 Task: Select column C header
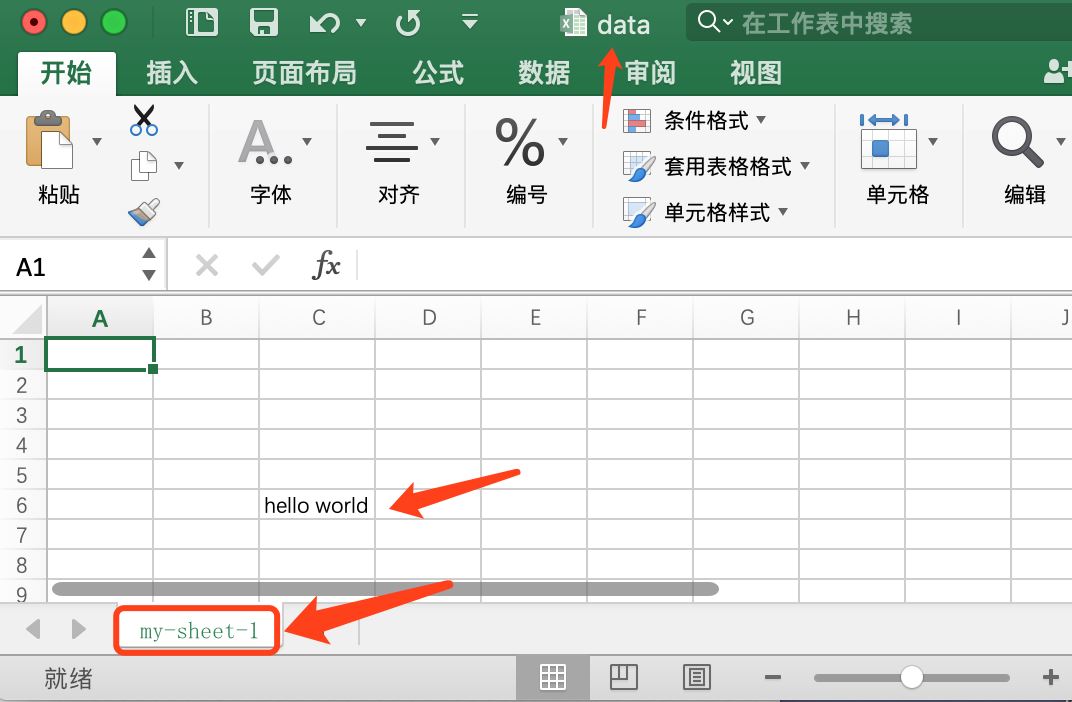pyautogui.click(x=317, y=318)
